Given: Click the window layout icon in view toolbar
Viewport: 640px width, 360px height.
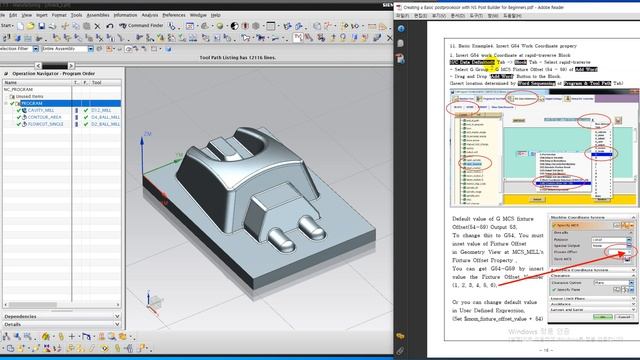Looking at the screenshot, I should pos(270,26).
